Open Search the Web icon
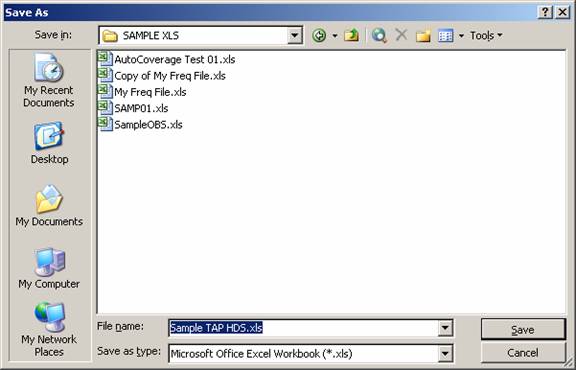The image size is (576, 370). 379,36
